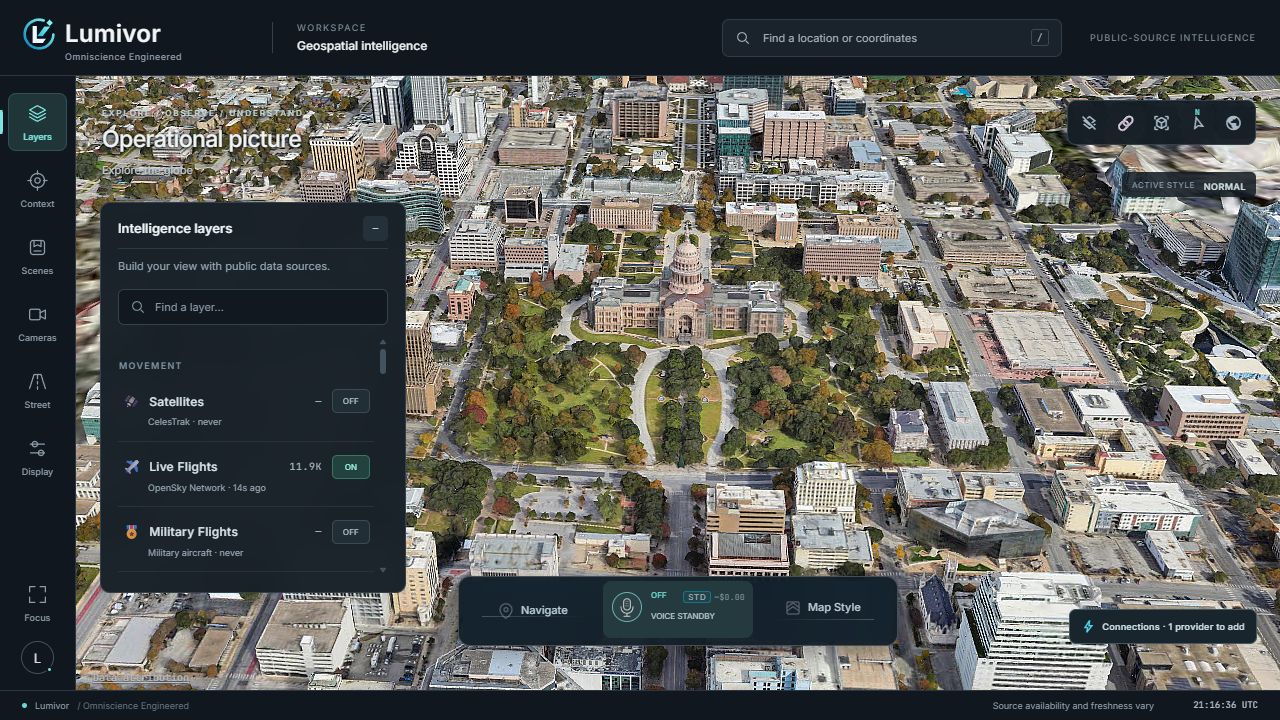
Task: Click the STD voice tier badge
Action: (x=695, y=597)
